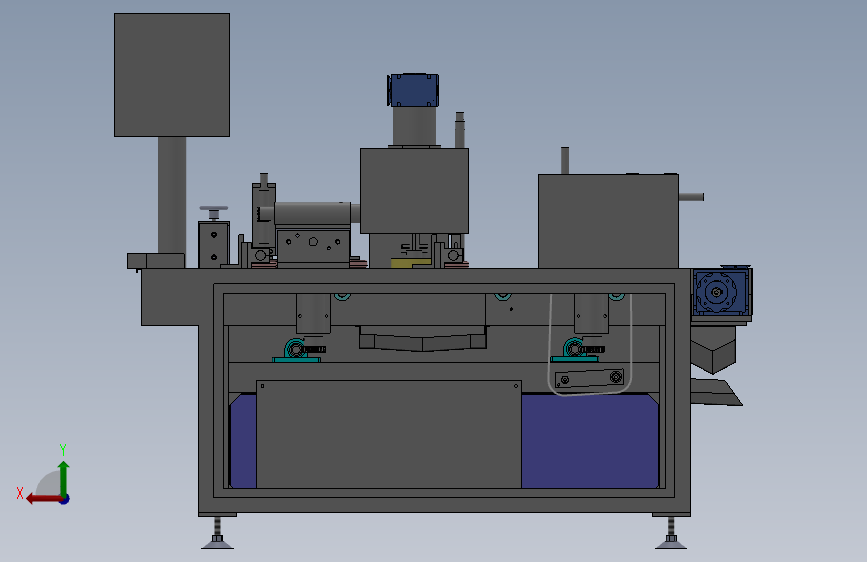This screenshot has width=867, height=562.
Task: Select the vertical column supporting the control cabinet
Action: pyautogui.click(x=172, y=195)
